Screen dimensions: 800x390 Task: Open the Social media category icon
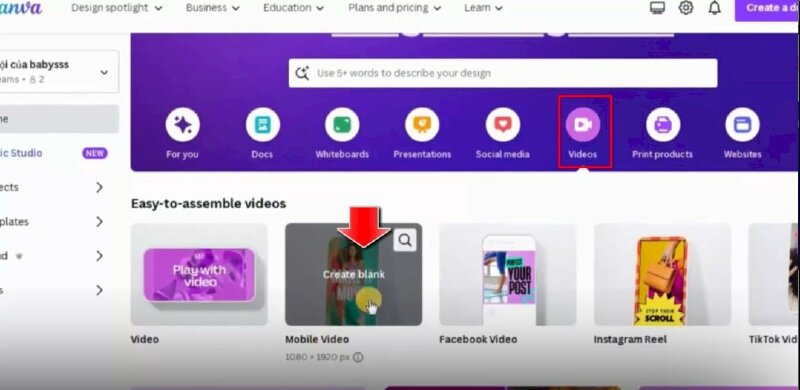pos(503,125)
